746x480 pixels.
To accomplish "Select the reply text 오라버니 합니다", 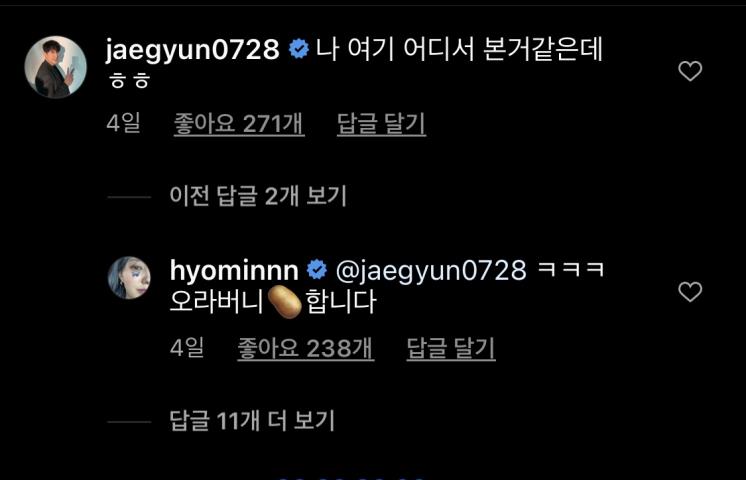I will (273, 302).
